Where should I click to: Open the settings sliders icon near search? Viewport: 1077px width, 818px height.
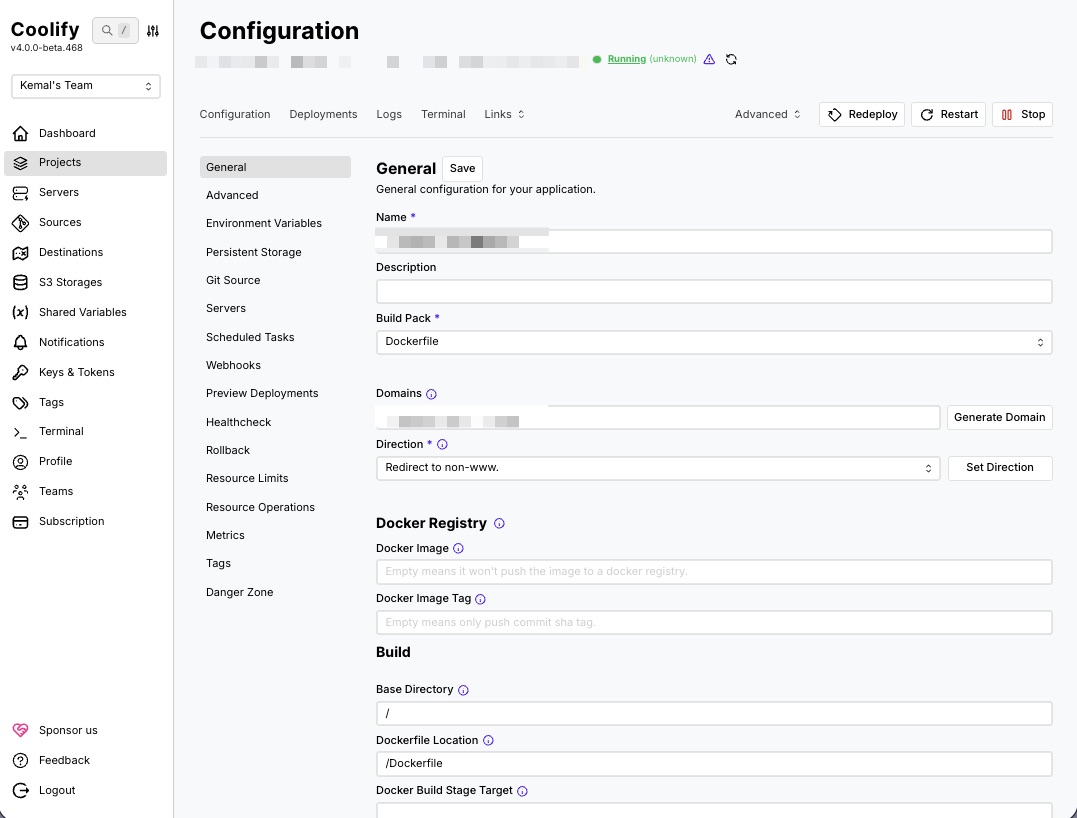[x=152, y=31]
